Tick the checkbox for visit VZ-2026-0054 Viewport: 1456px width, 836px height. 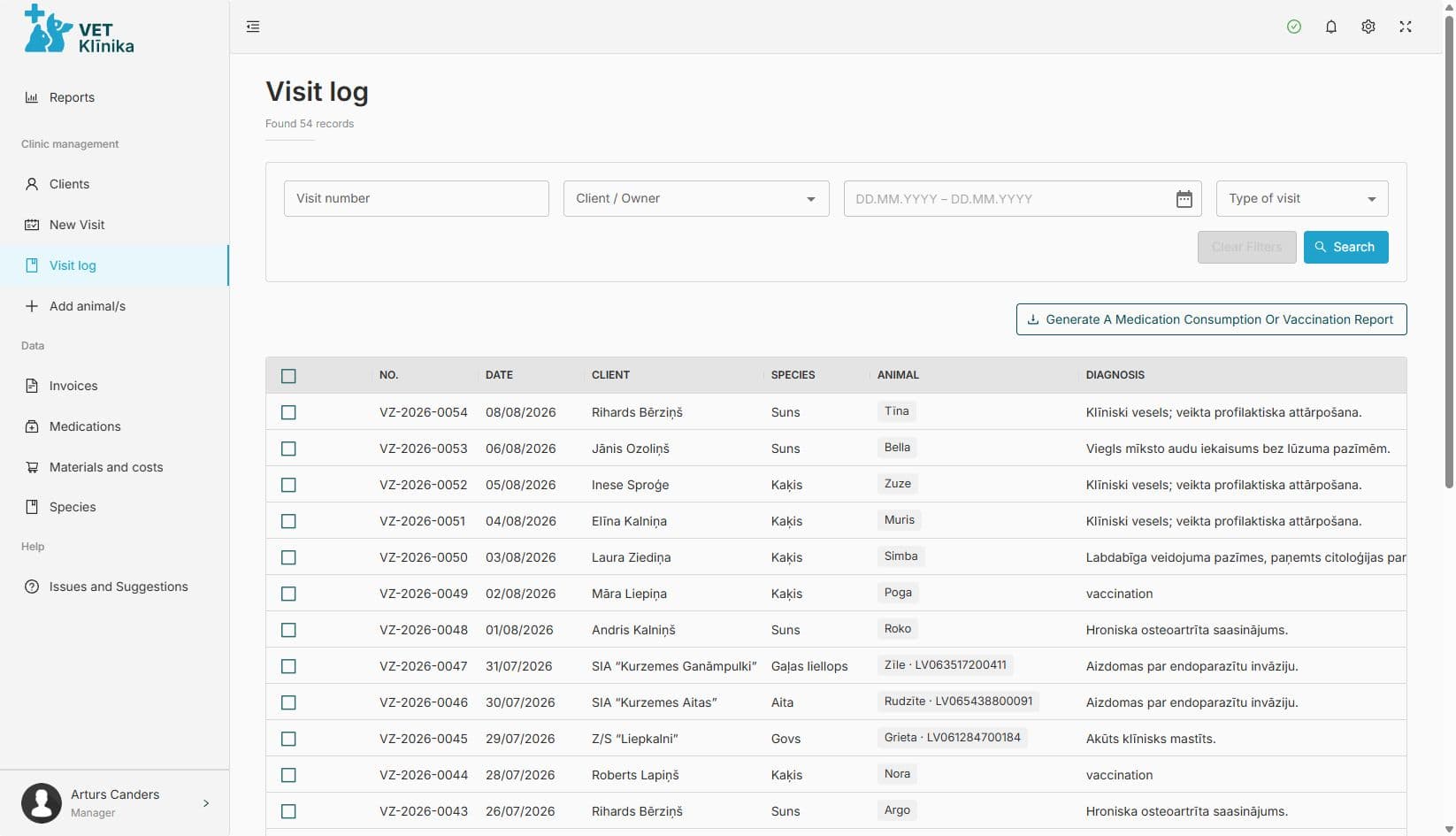pyautogui.click(x=288, y=412)
